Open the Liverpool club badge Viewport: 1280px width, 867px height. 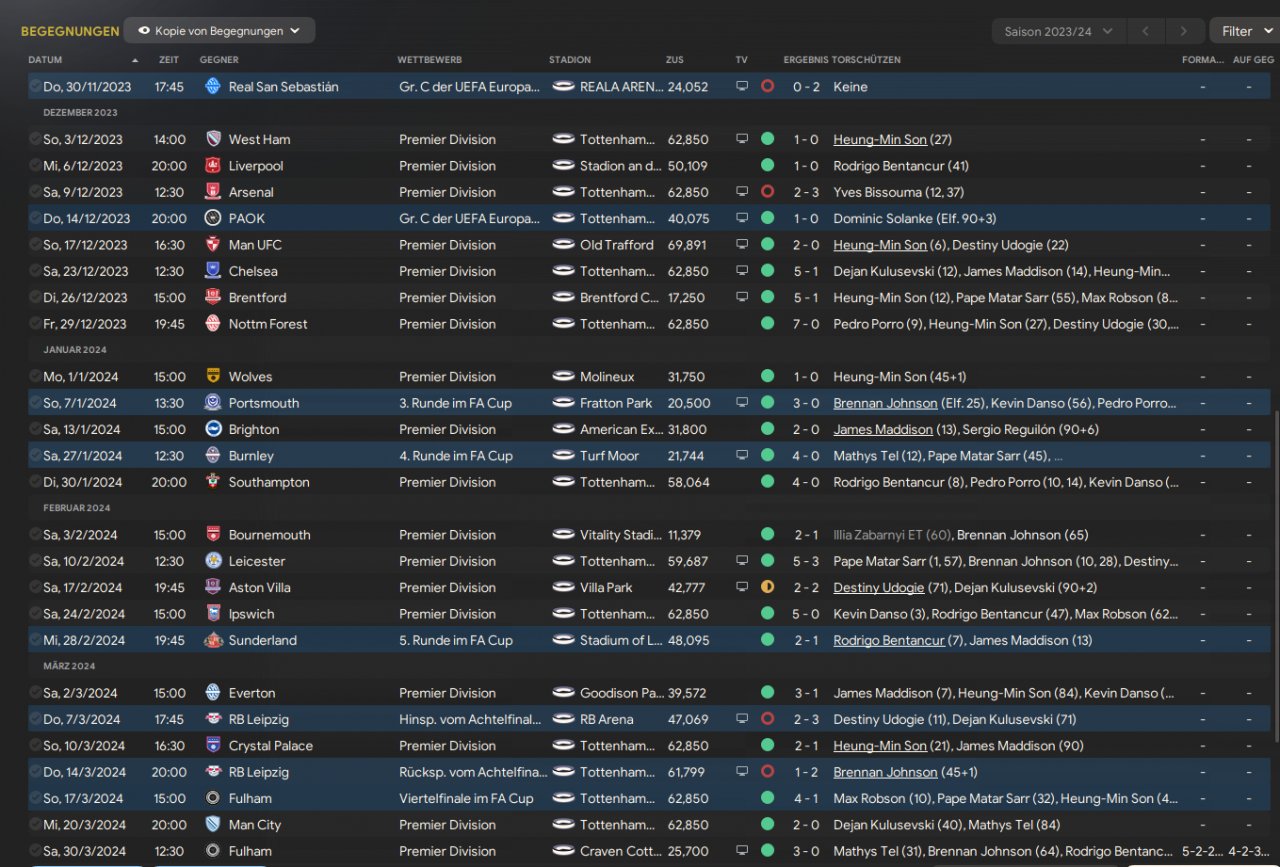pyautogui.click(x=212, y=166)
